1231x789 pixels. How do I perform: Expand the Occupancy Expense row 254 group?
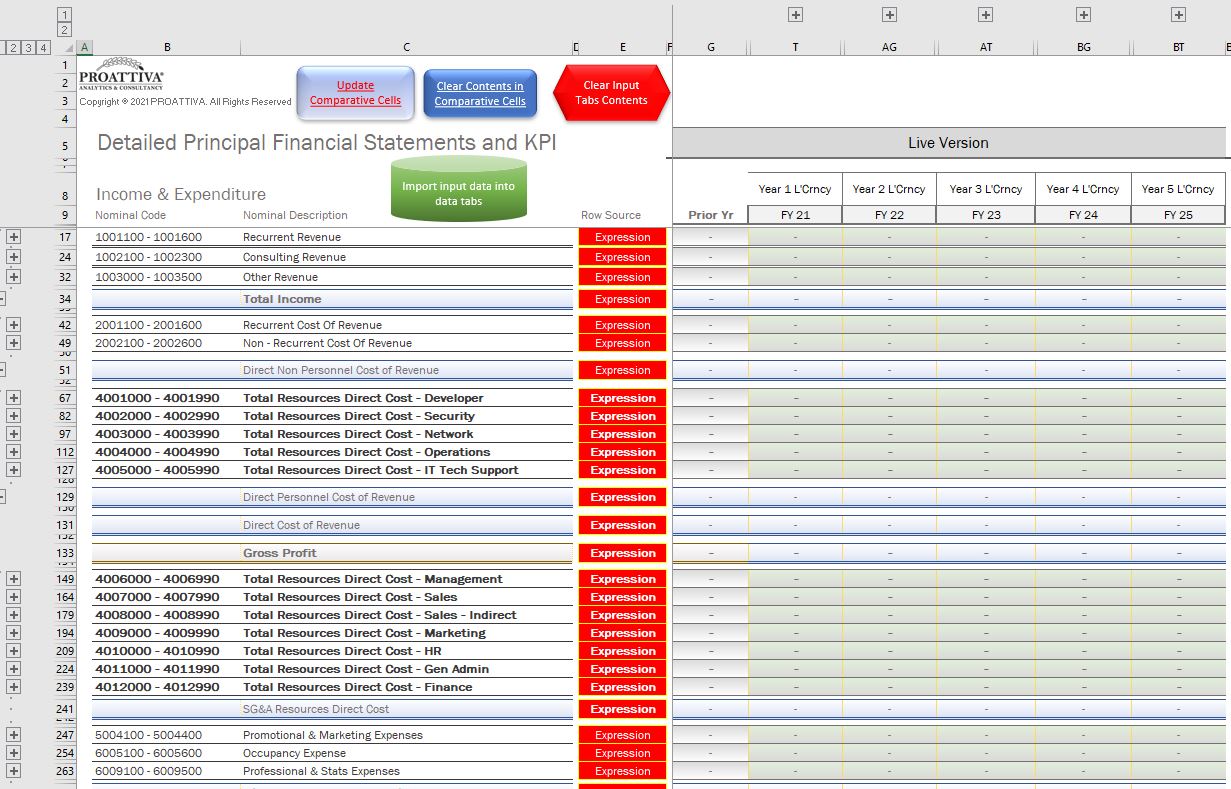14,753
